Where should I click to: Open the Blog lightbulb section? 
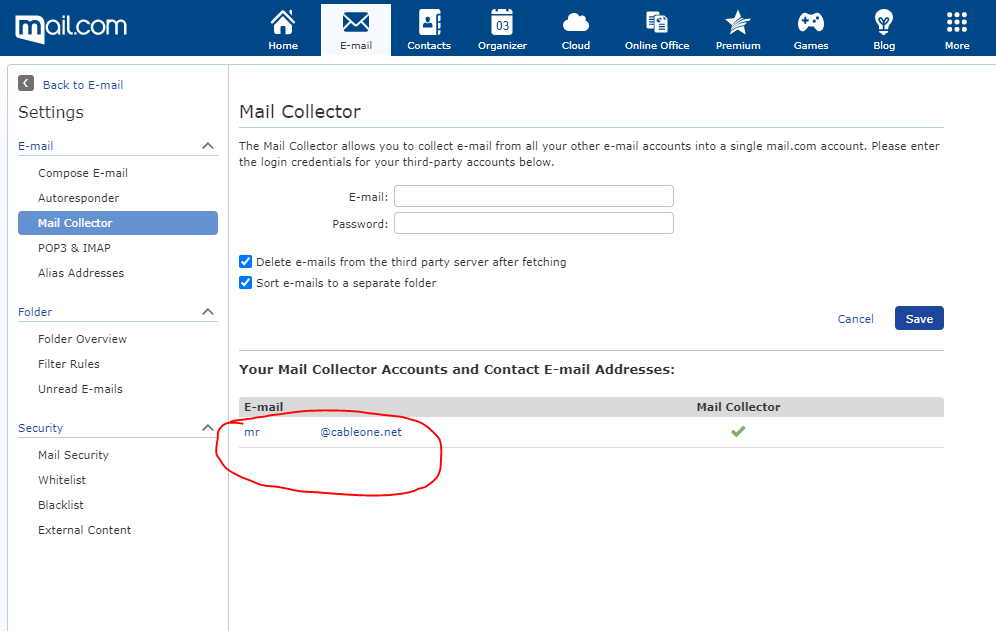tap(884, 30)
